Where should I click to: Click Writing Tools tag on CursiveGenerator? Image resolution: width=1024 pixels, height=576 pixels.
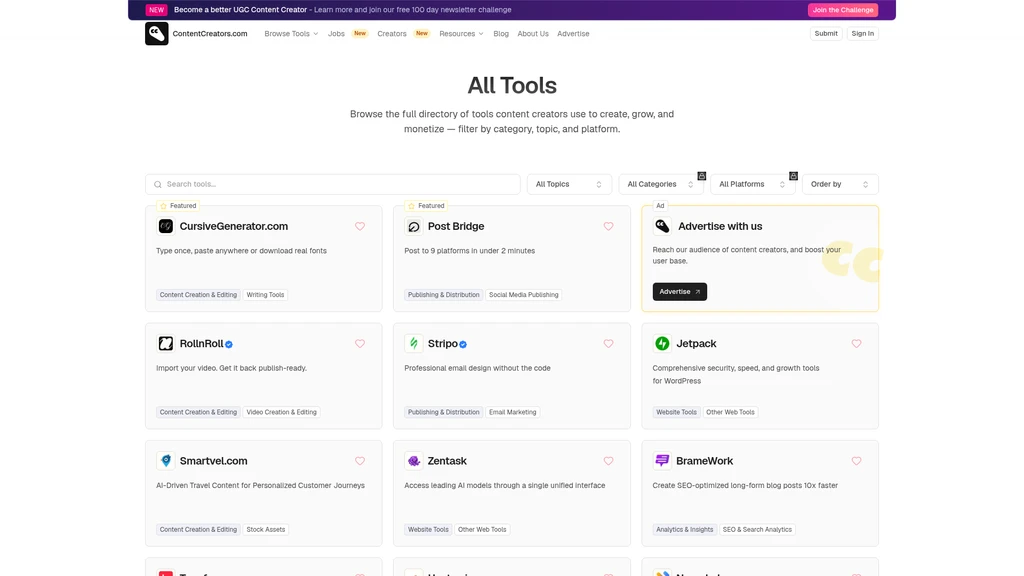click(265, 295)
